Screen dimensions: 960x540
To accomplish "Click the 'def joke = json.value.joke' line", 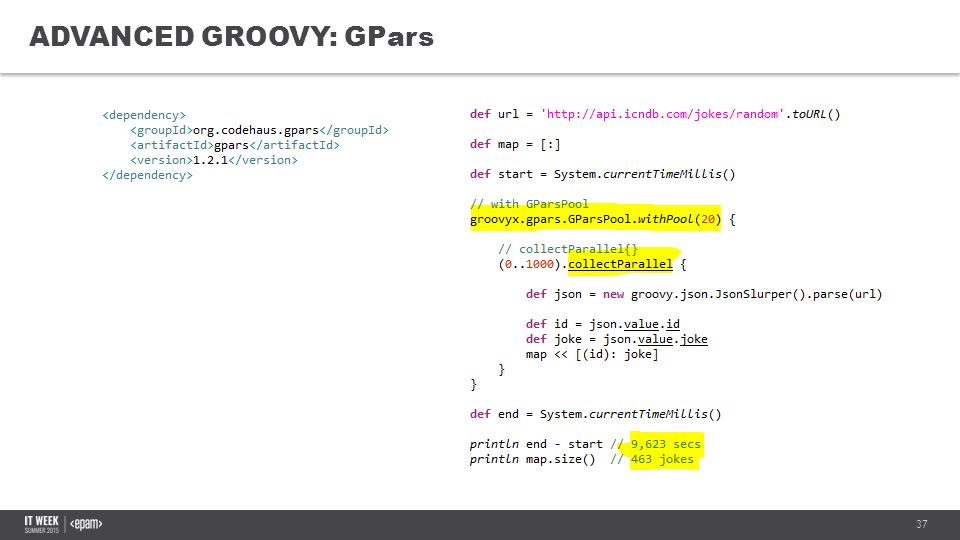I will click(x=617, y=339).
